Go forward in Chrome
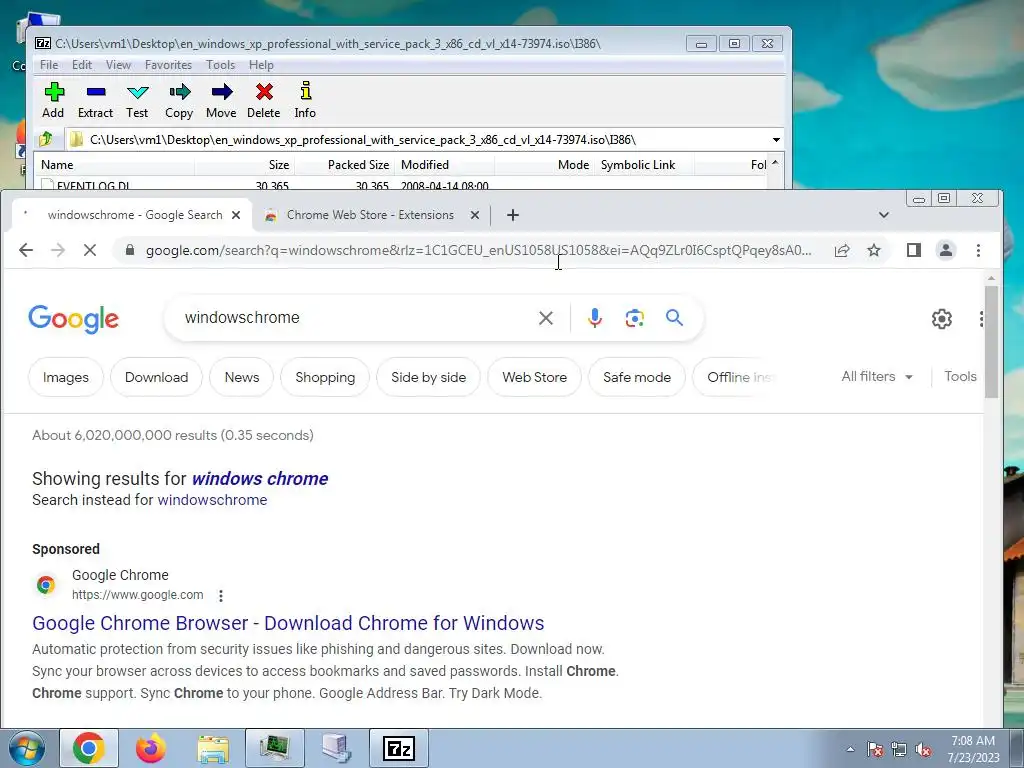The image size is (1024, 768). [x=58, y=250]
